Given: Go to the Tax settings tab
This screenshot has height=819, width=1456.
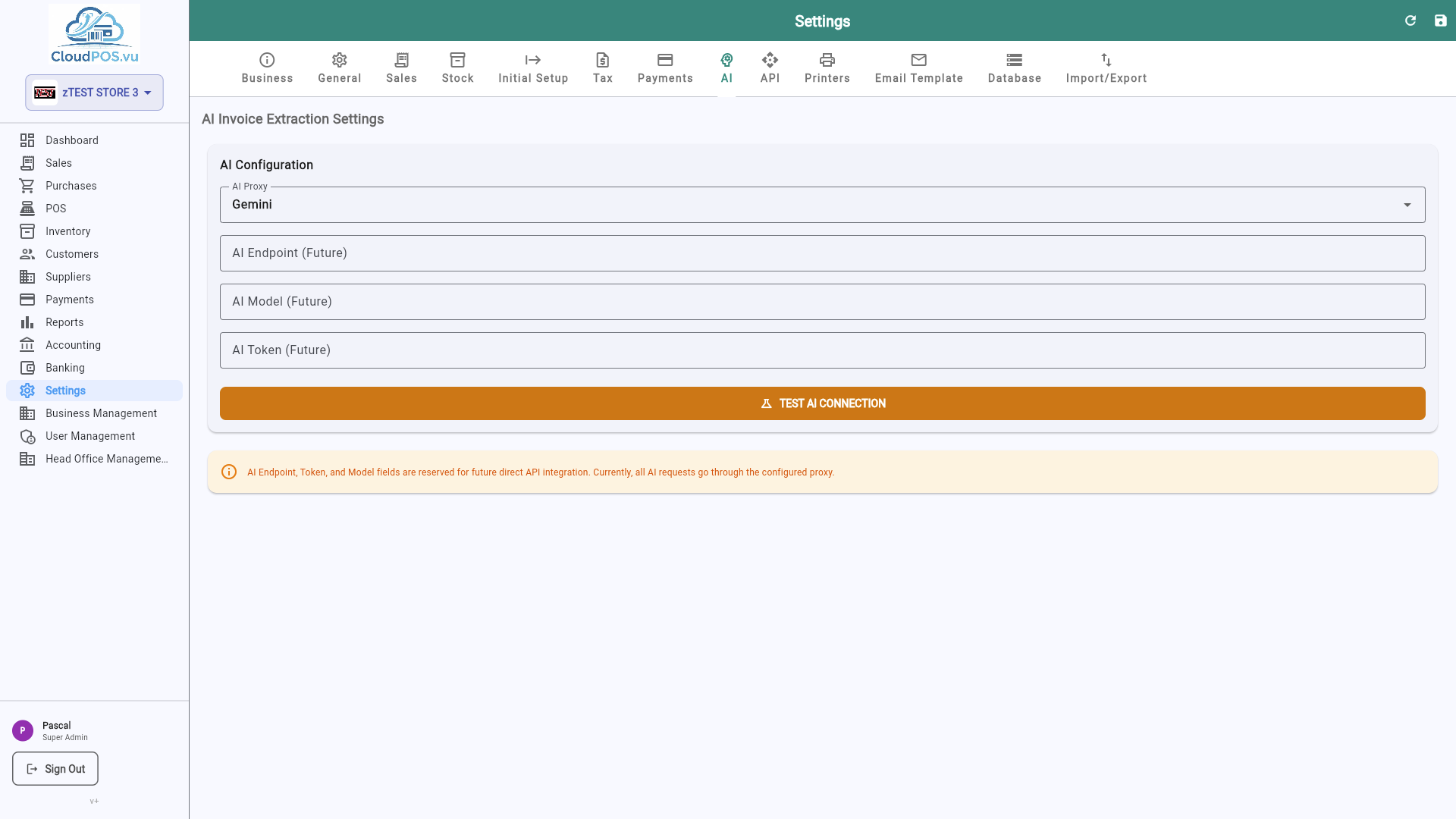Looking at the screenshot, I should point(603,68).
